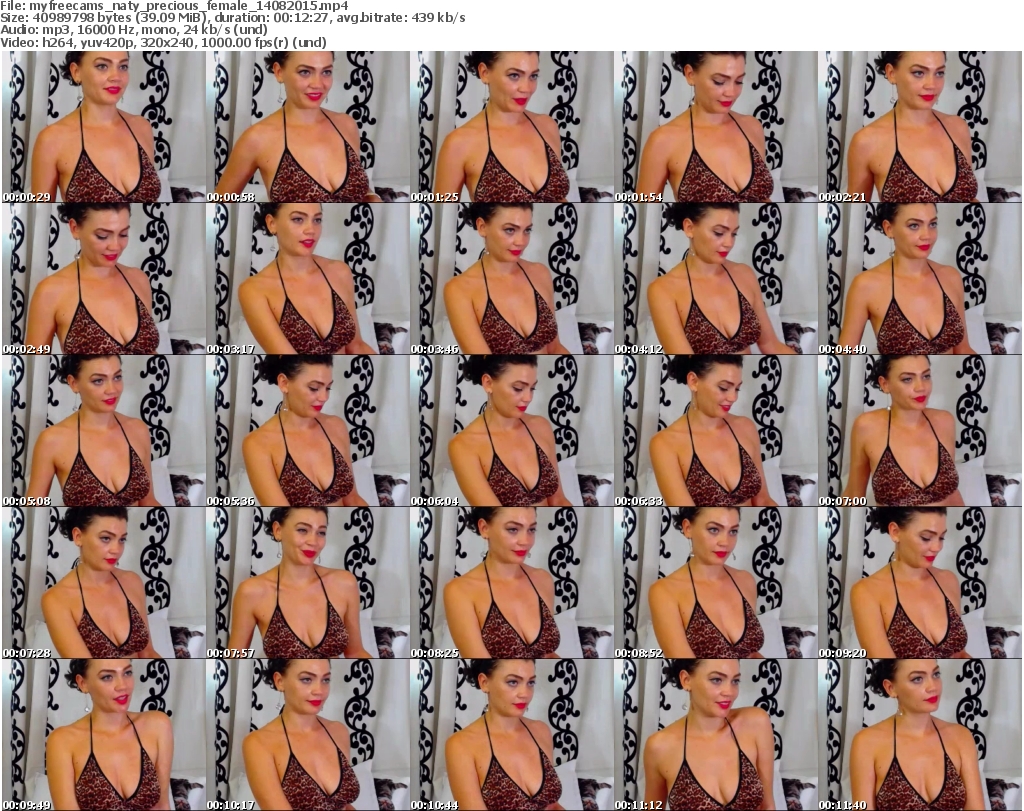Select the thumbnail frame at 00:00:58

coord(308,127)
